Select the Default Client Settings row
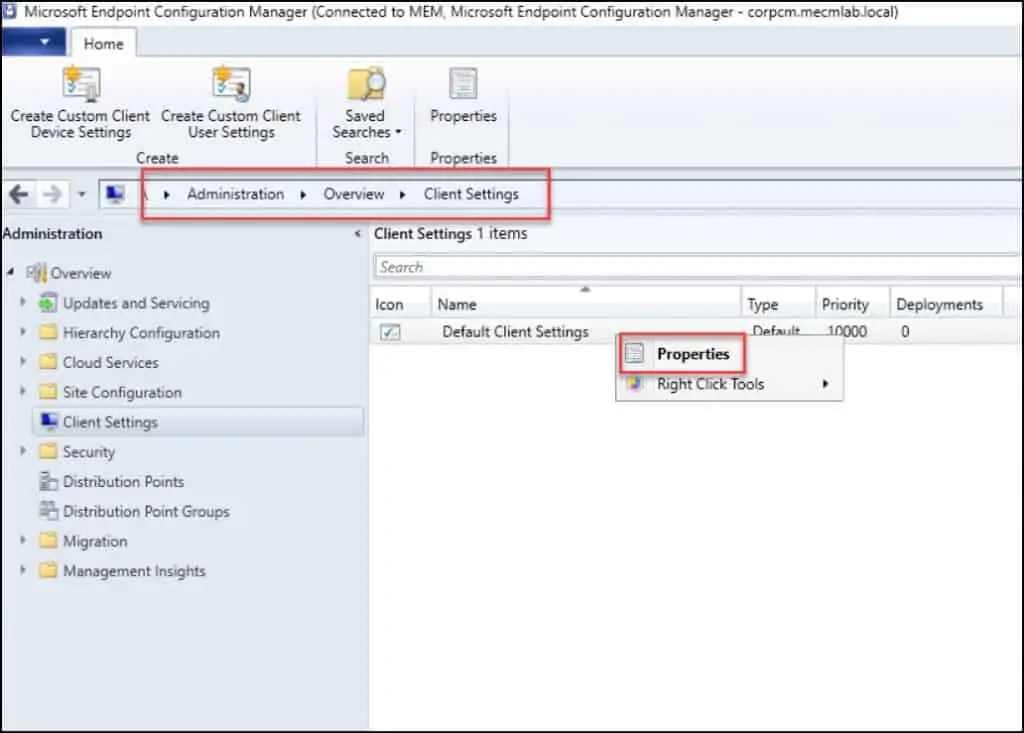This screenshot has width=1024, height=733. pos(695,331)
